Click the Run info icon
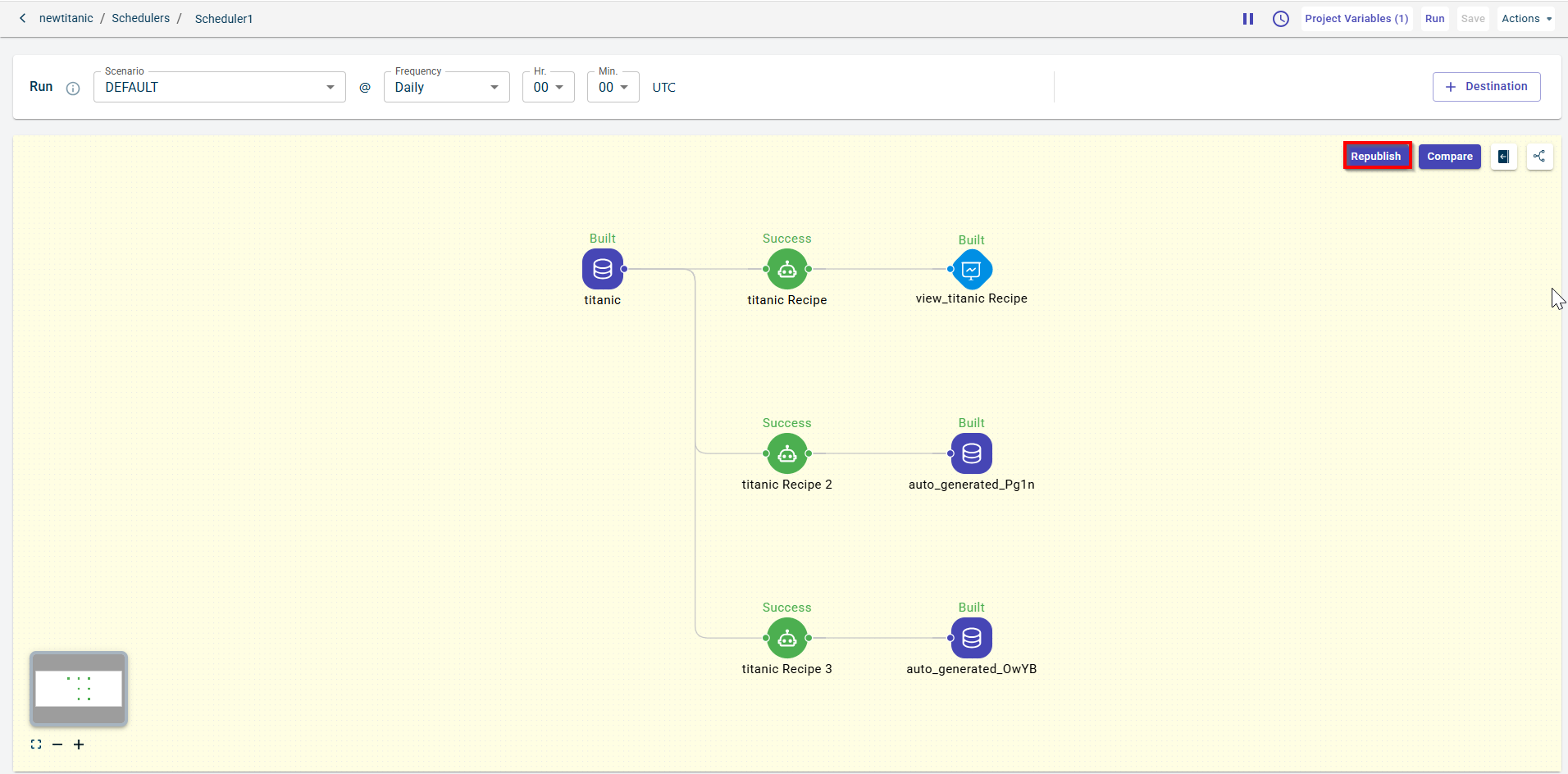 (x=73, y=89)
